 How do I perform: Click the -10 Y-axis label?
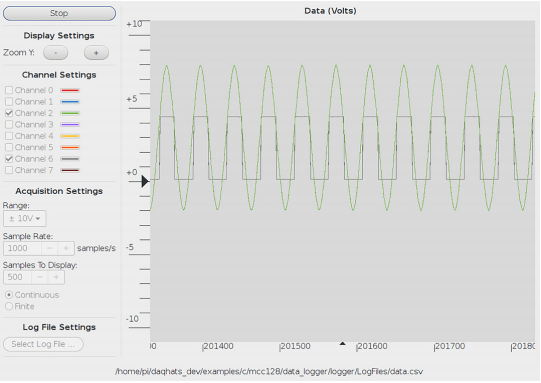coord(132,319)
